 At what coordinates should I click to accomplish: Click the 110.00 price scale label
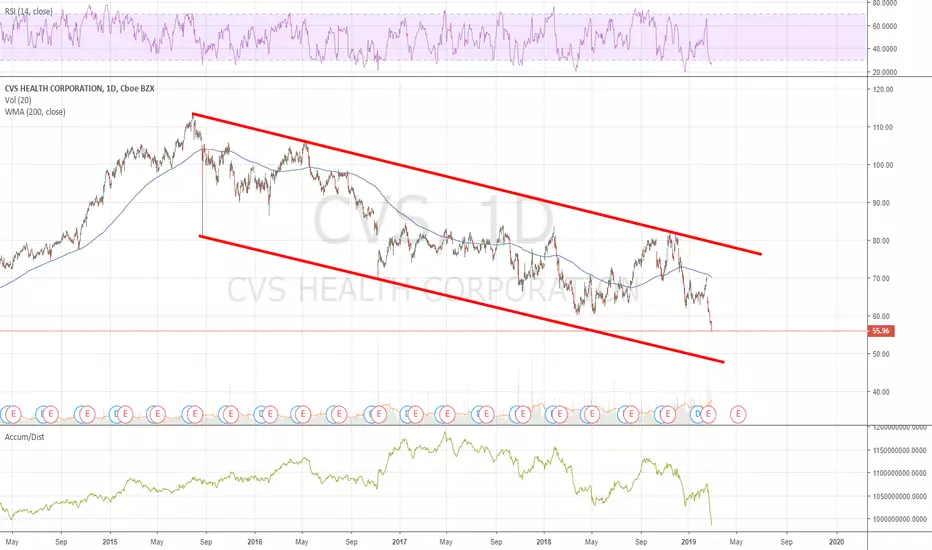[x=883, y=127]
